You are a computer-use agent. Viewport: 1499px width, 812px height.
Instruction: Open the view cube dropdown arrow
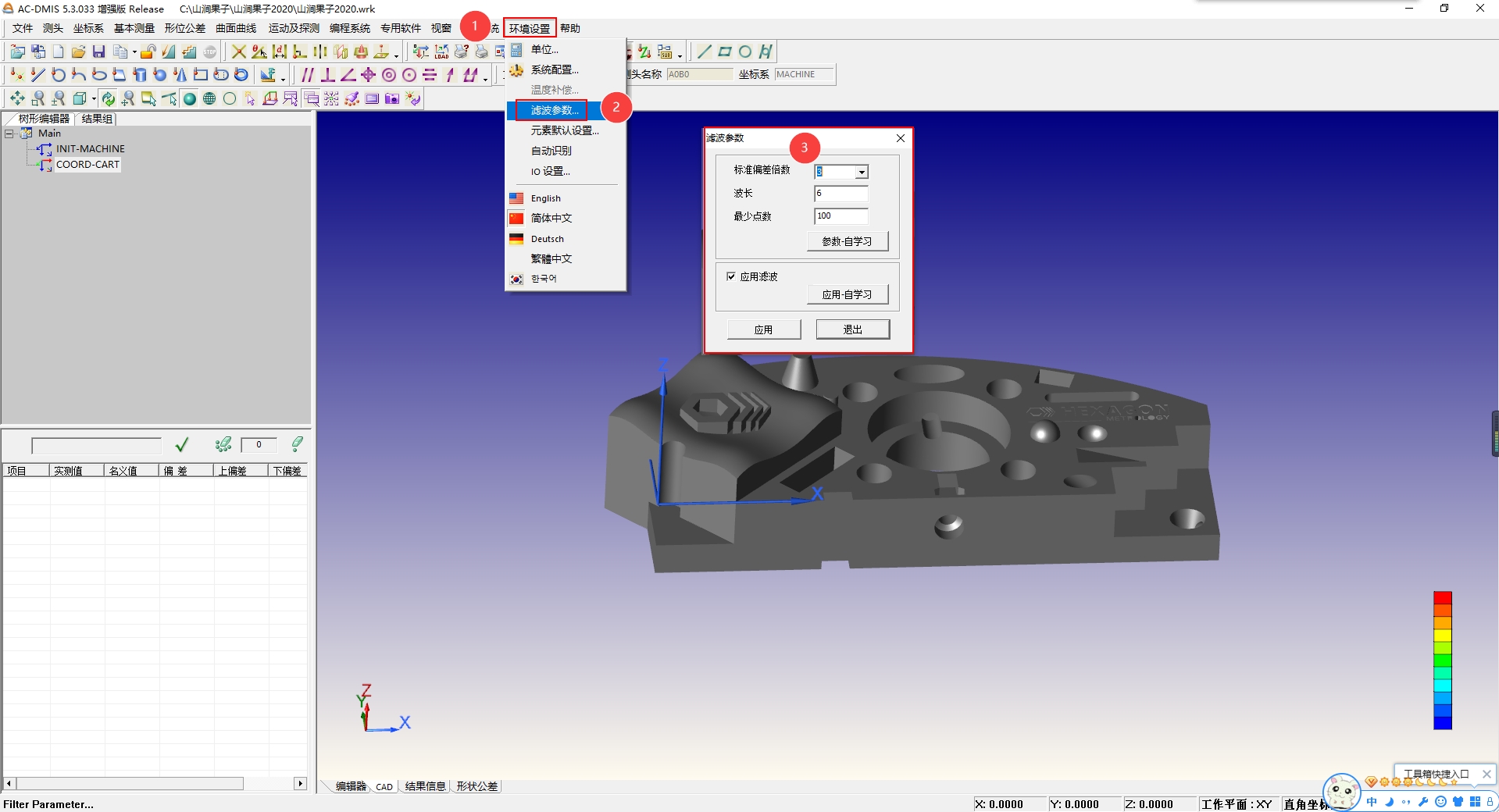94,99
